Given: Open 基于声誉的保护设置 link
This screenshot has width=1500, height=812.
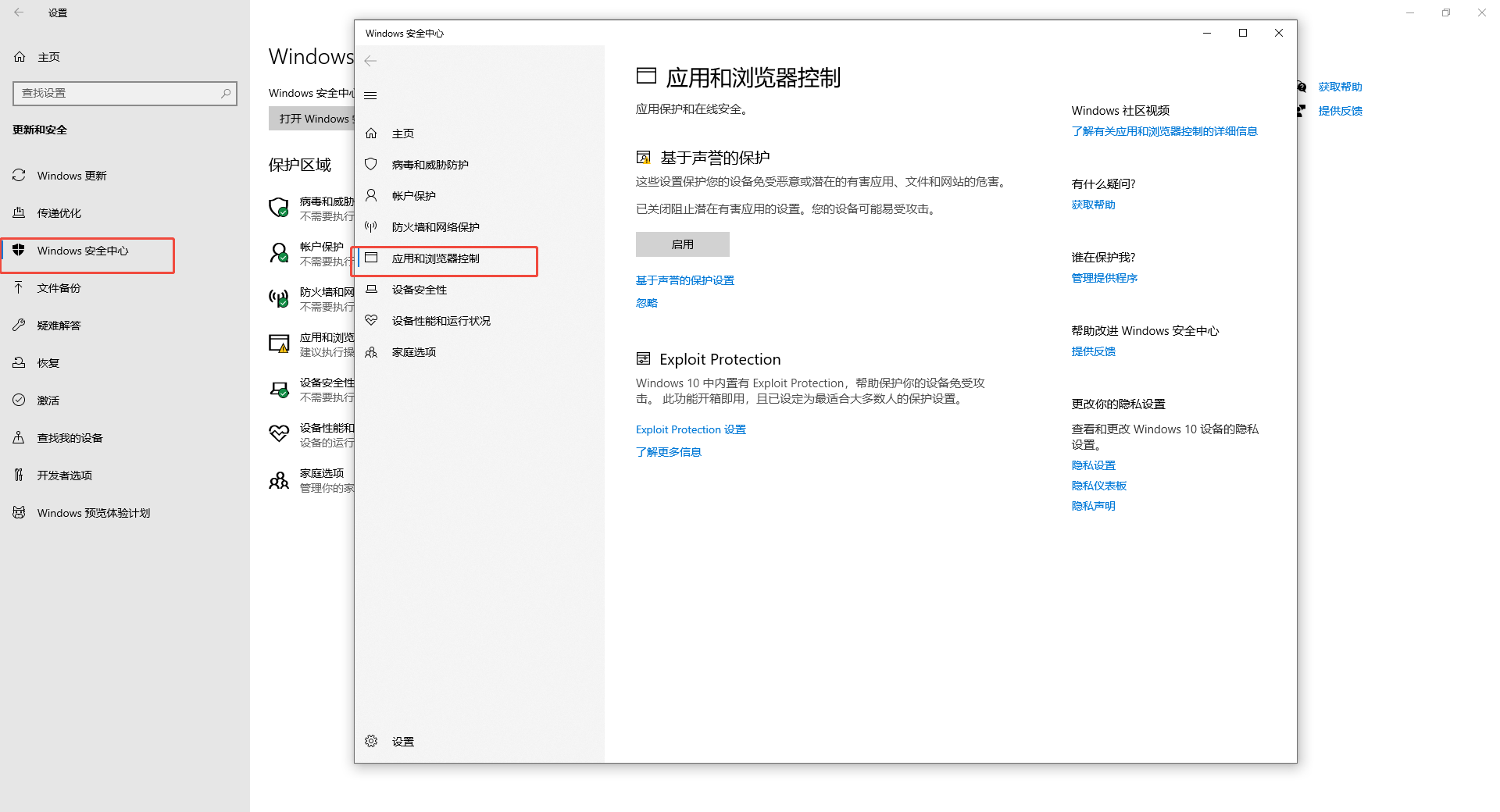Looking at the screenshot, I should click(x=685, y=280).
